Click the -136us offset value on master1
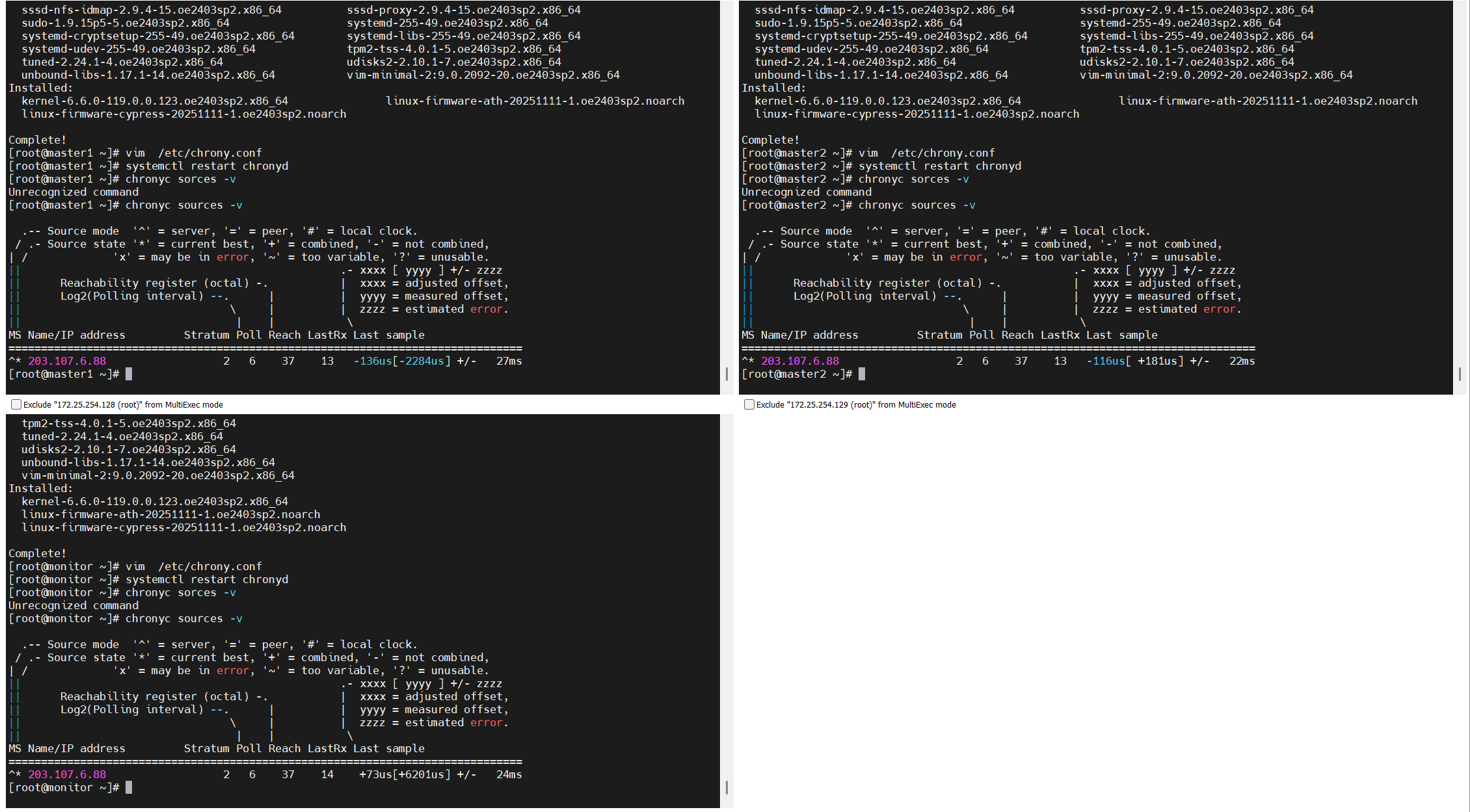 click(x=373, y=361)
